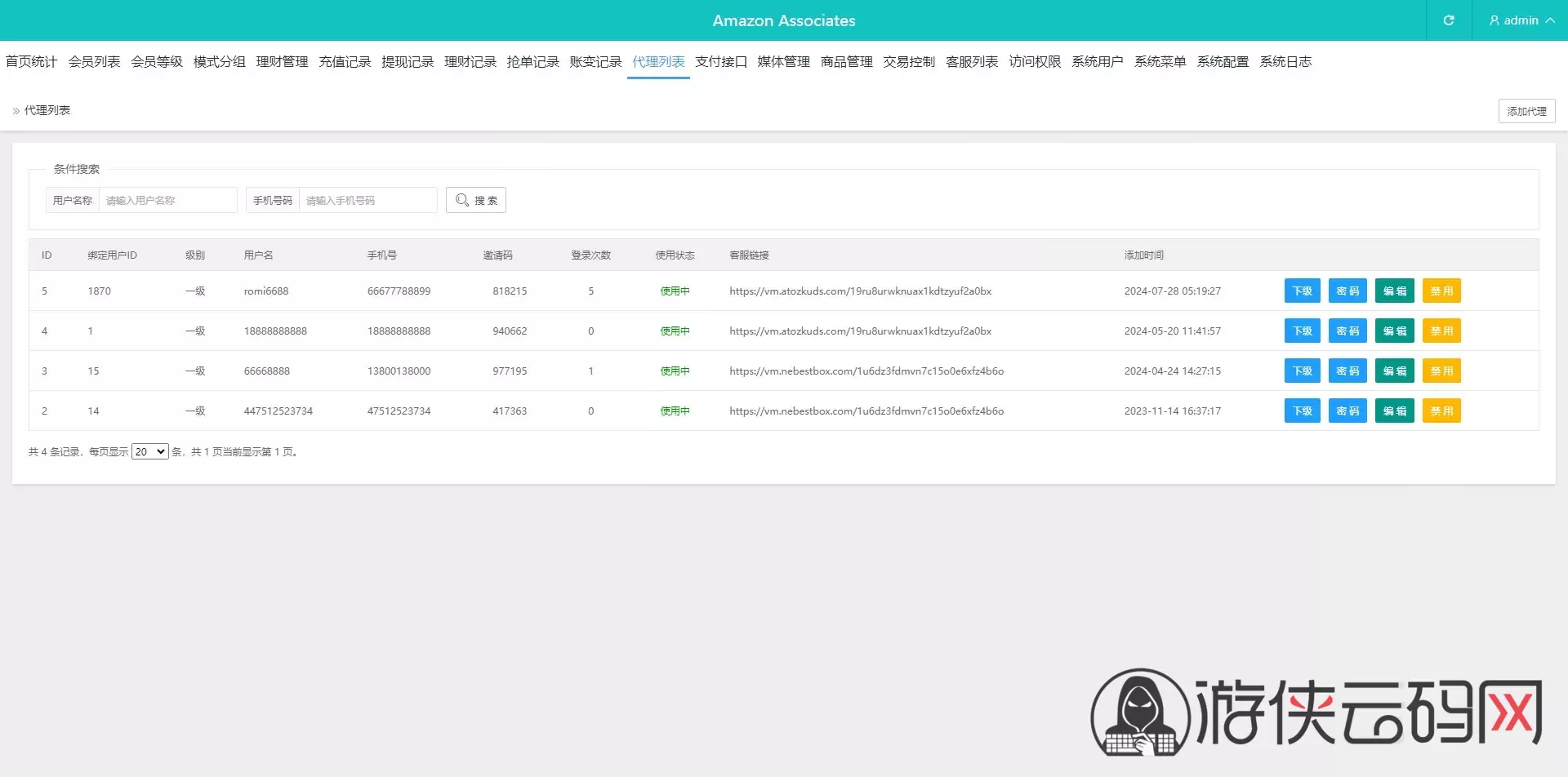
Task: Click 密码 for user 447512523734
Action: click(1347, 411)
